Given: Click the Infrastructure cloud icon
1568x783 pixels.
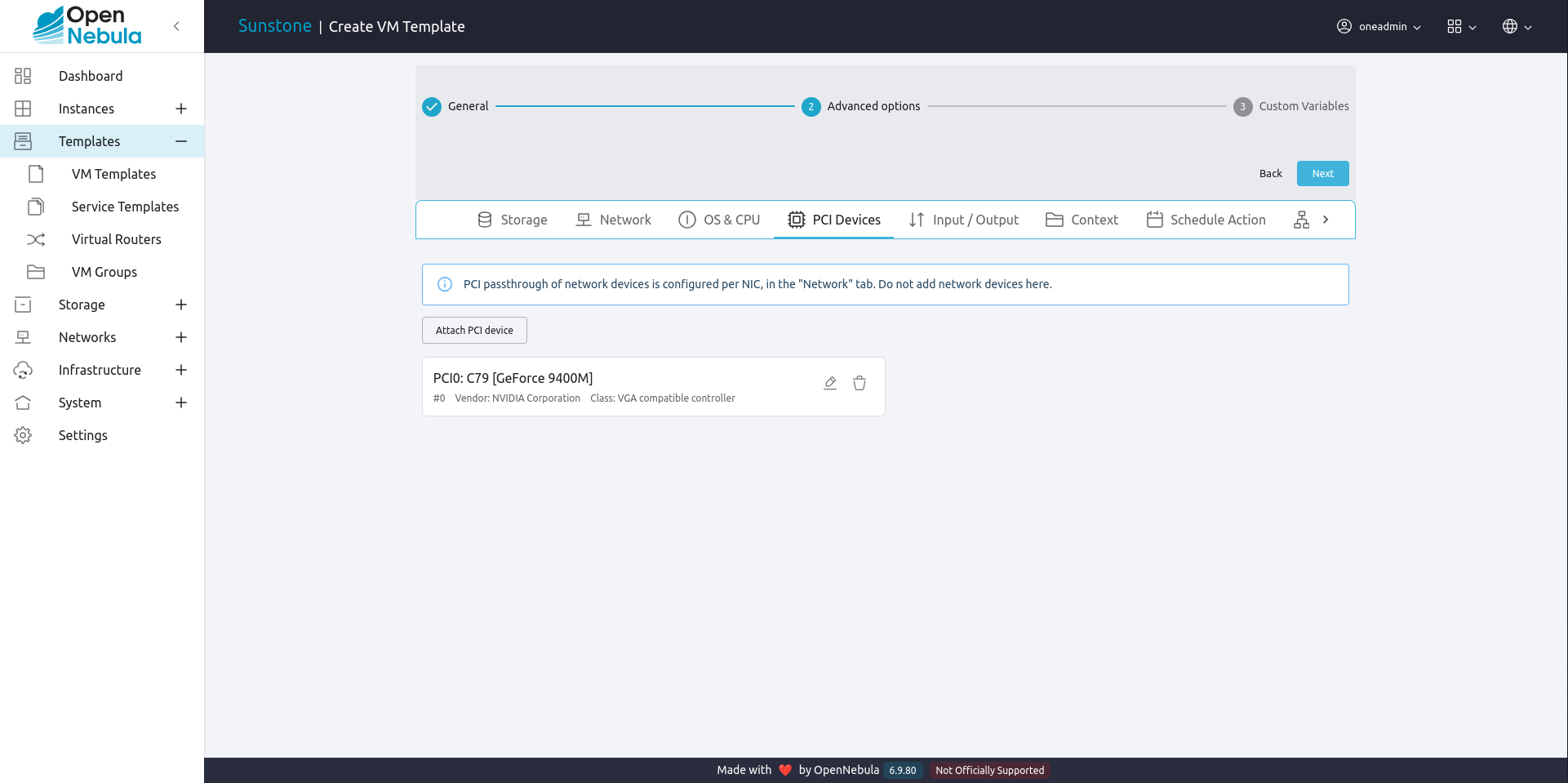Looking at the screenshot, I should (x=23, y=370).
